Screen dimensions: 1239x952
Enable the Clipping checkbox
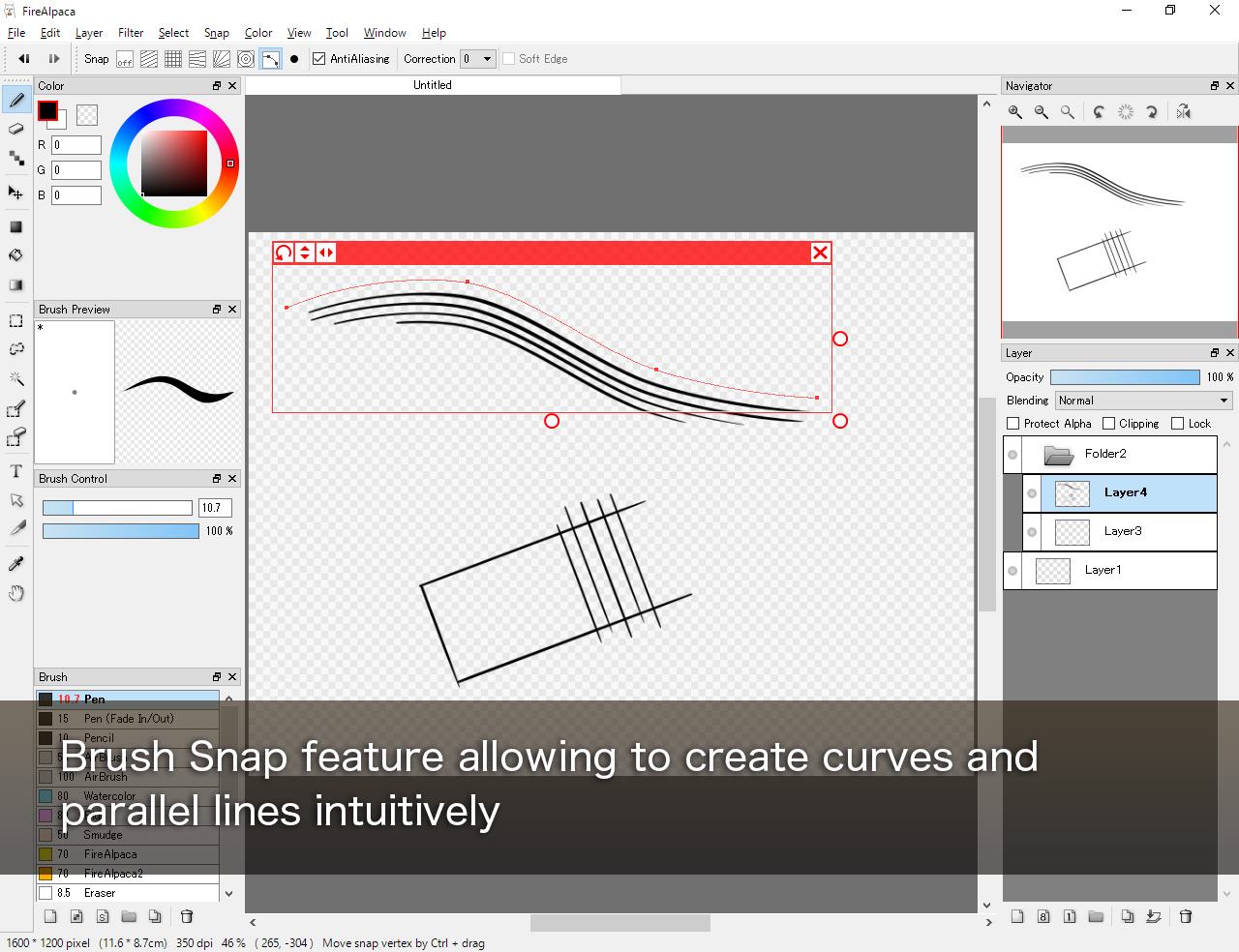(x=1109, y=424)
